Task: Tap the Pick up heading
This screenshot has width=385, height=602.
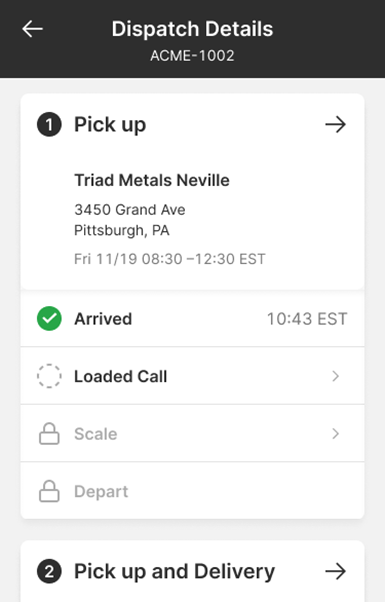Action: coord(110,125)
